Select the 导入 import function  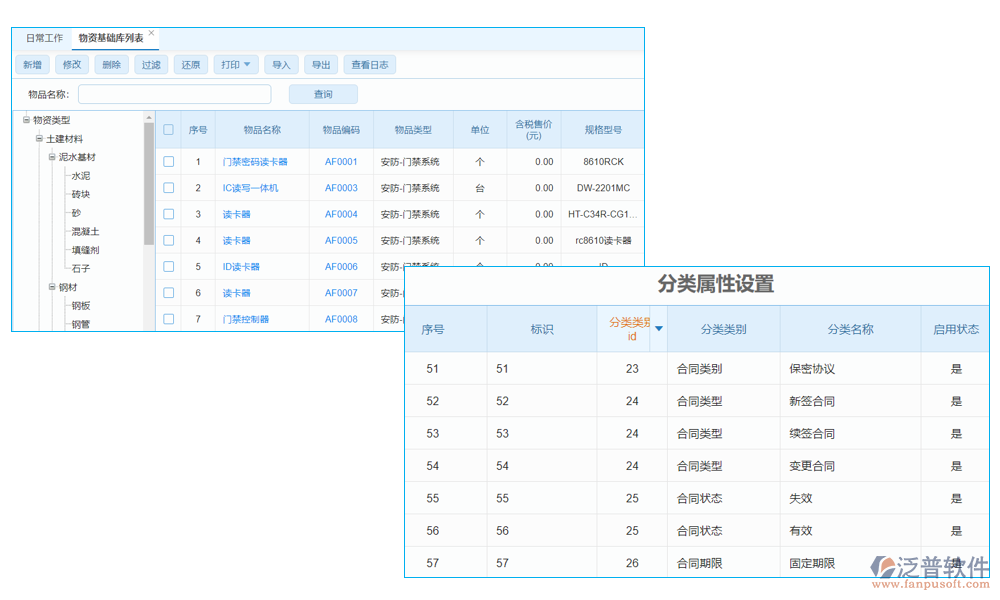[281, 63]
